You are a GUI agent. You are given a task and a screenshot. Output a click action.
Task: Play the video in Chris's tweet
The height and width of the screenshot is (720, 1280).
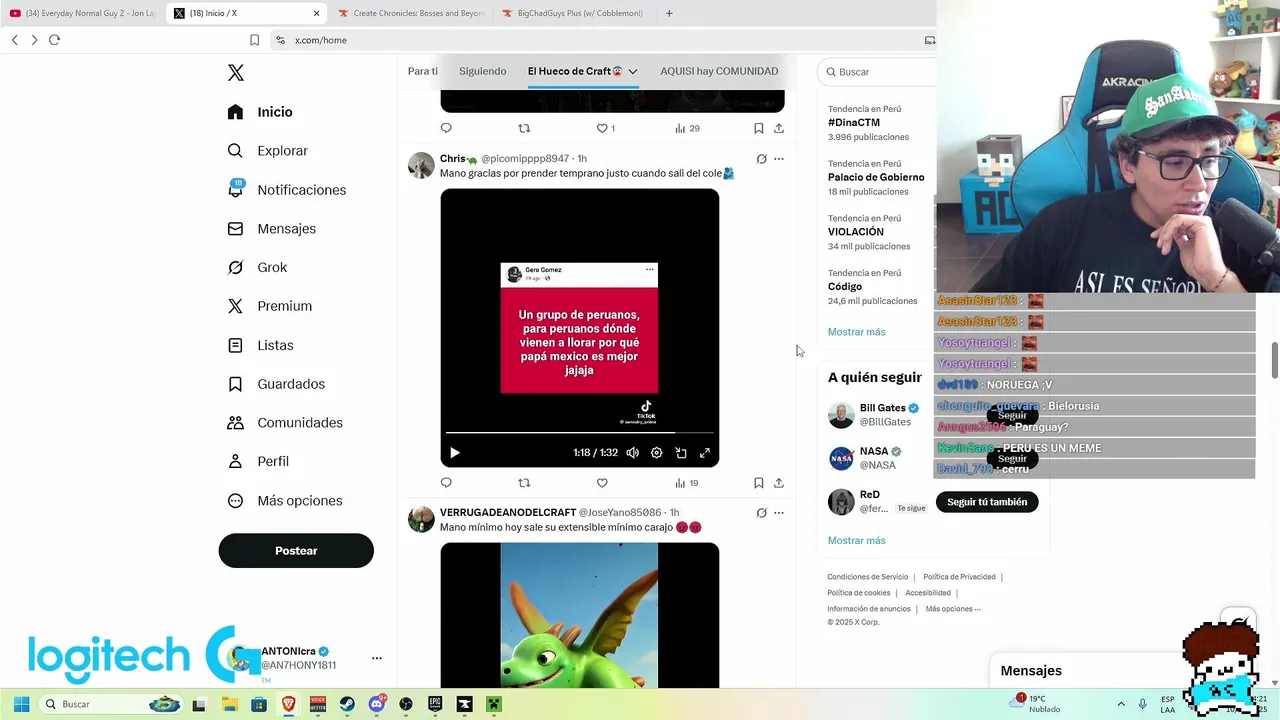pos(454,453)
